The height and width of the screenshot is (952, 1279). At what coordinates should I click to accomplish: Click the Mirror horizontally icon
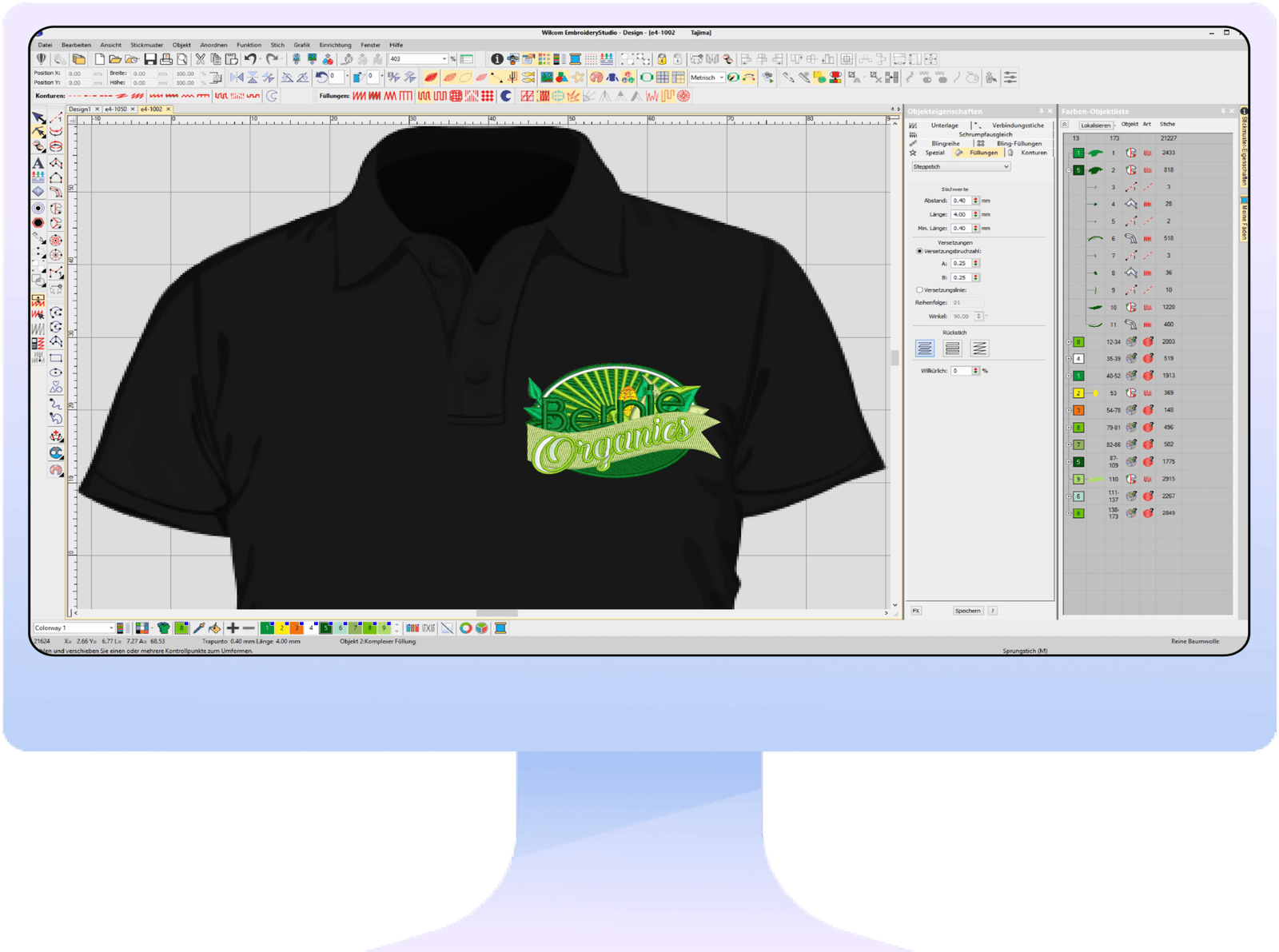pyautogui.click(x=237, y=78)
